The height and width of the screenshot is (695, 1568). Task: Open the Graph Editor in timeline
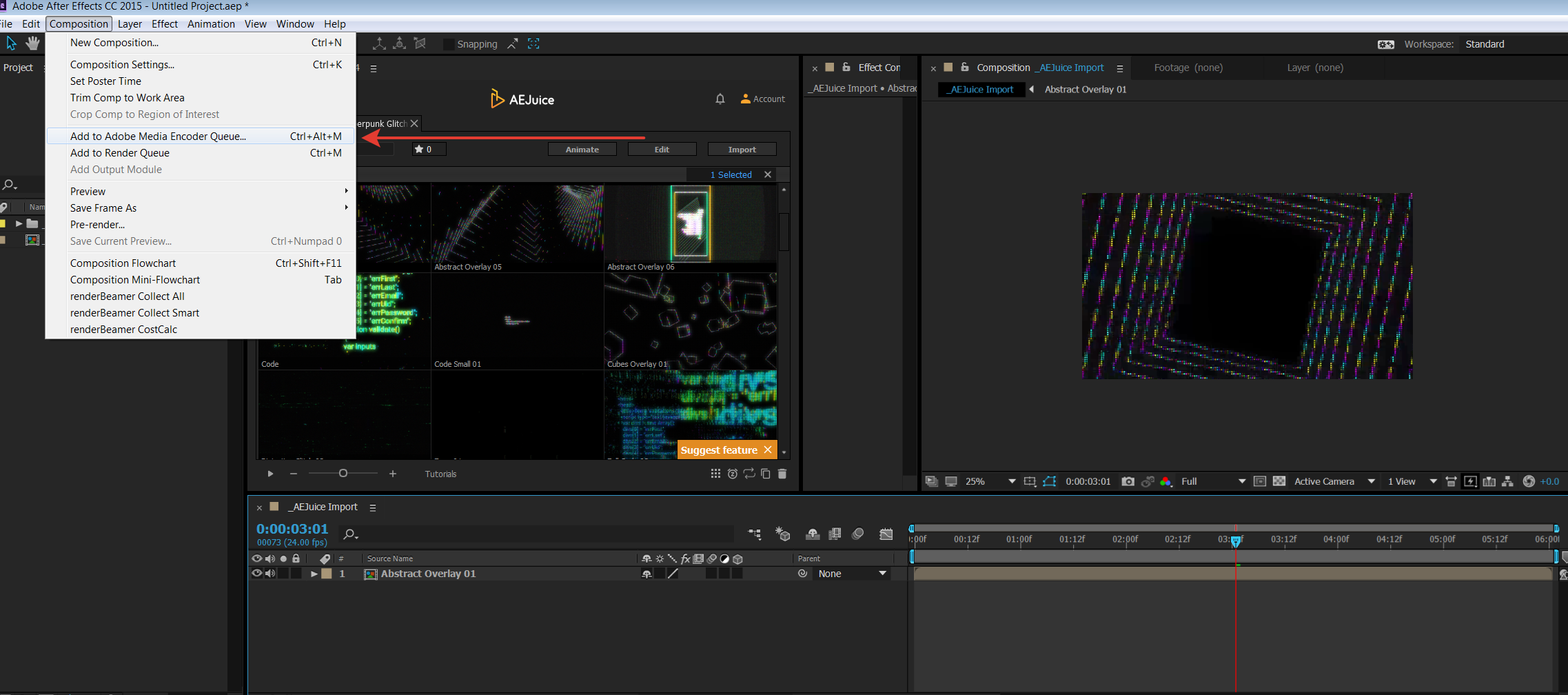tap(886, 534)
